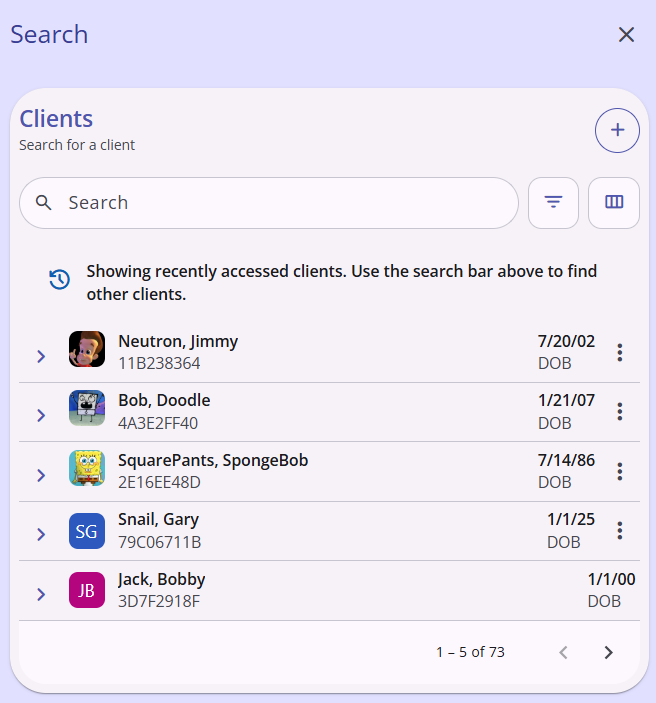Open more options for SquarePants, SpongeBob
656x703 pixels.
[x=620, y=471]
